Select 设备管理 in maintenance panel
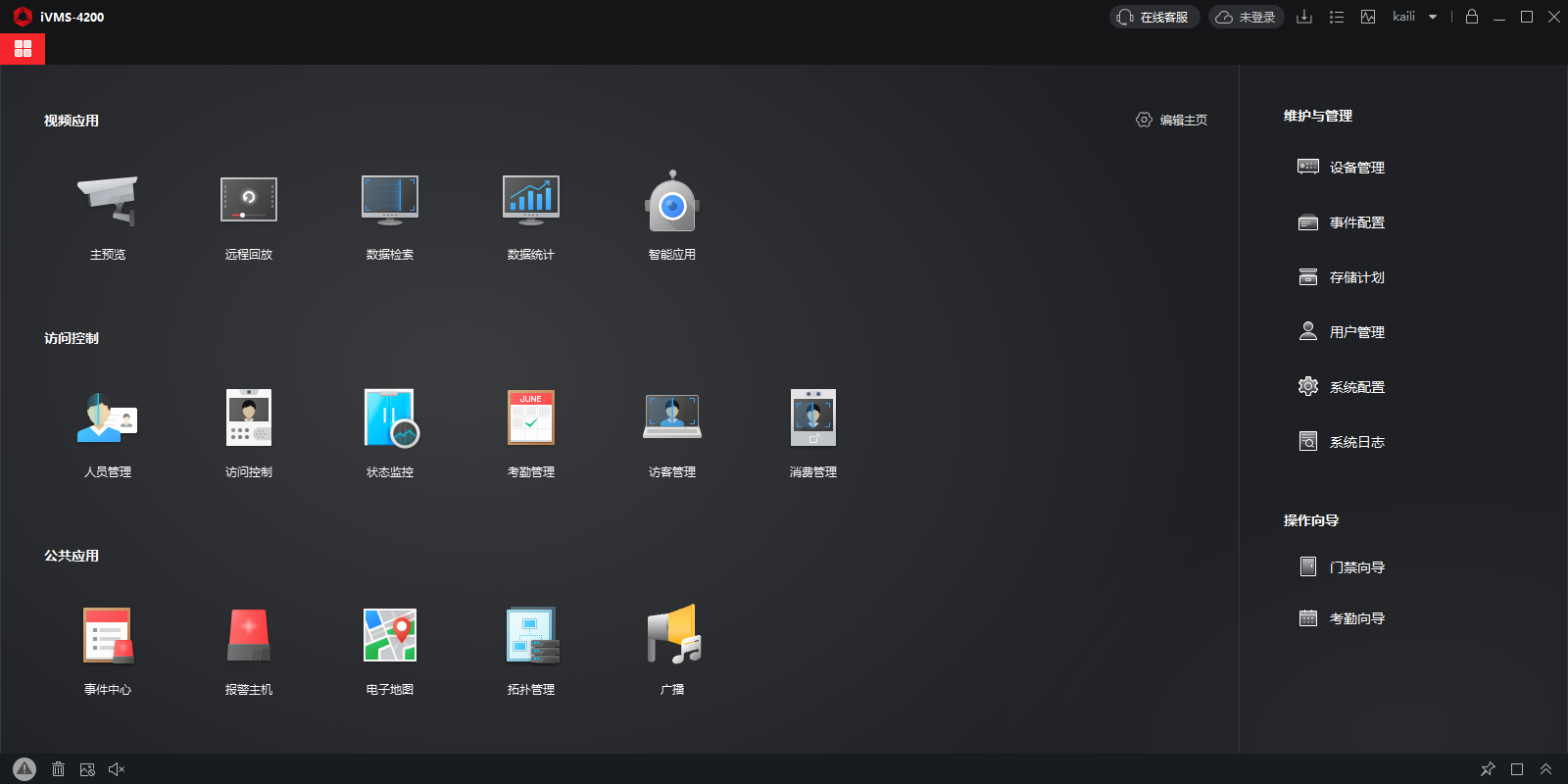This screenshot has width=1568, height=784. coord(1356,168)
